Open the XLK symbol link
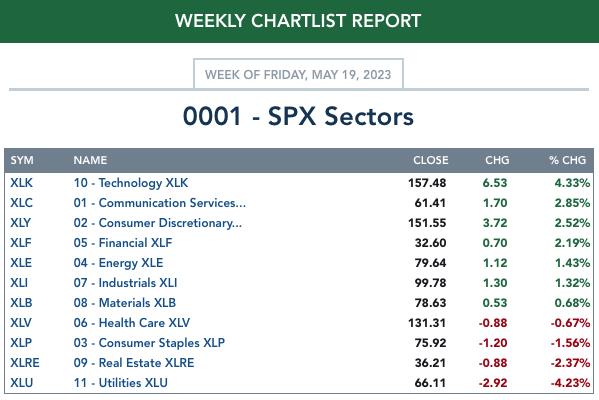The height and width of the screenshot is (400, 599). click(x=21, y=183)
